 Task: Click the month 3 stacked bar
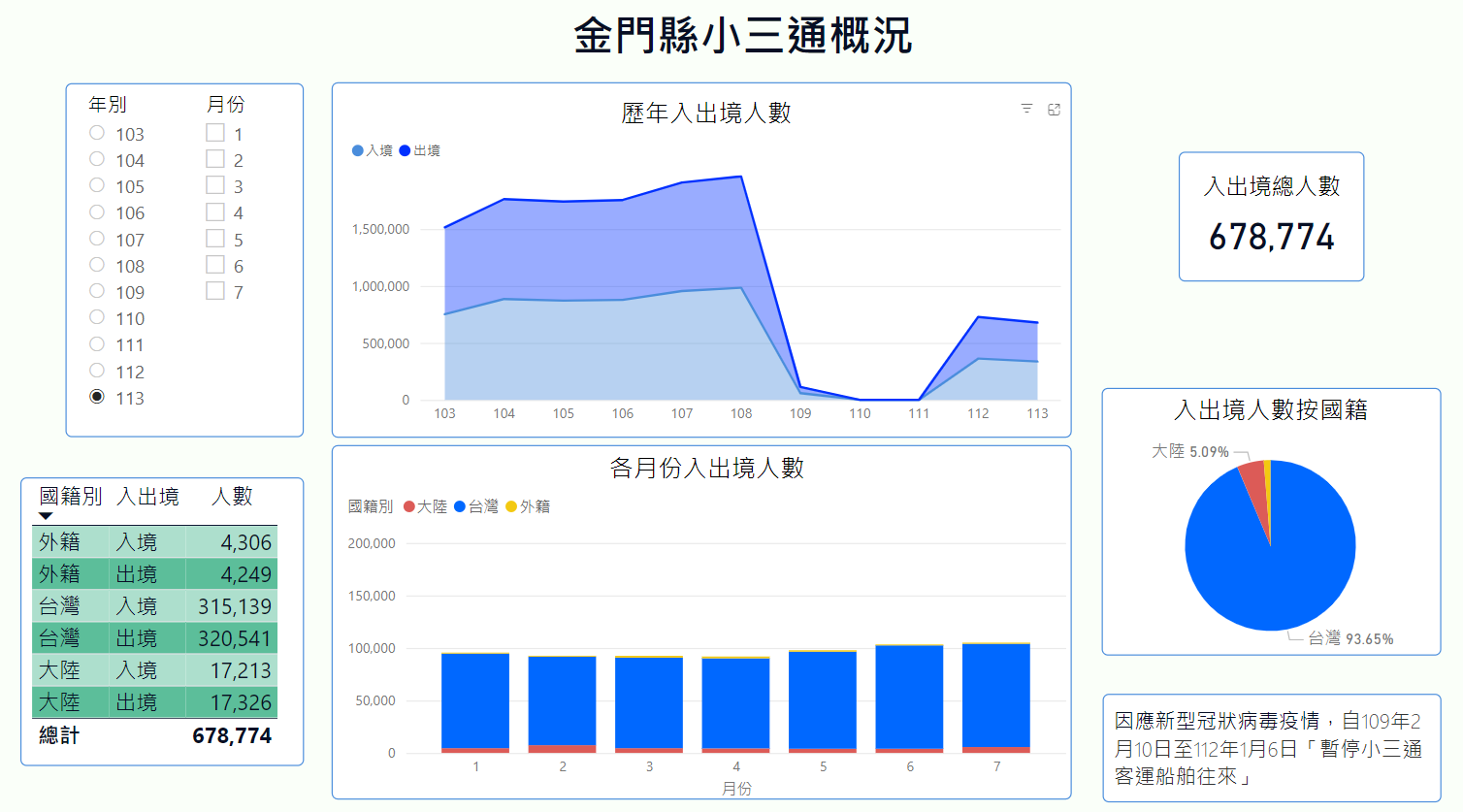(649, 704)
